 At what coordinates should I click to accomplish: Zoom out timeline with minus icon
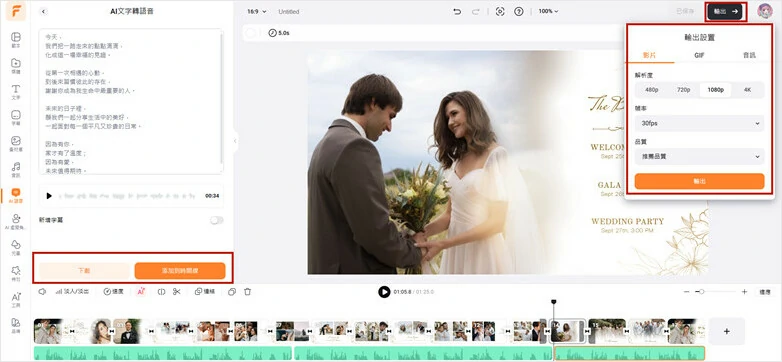[687, 292]
